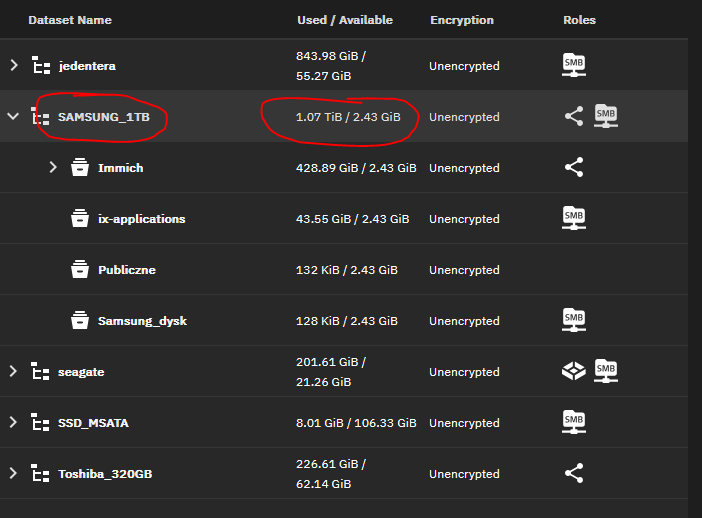Expand the jedentera pool
The image size is (702, 518).
14,65
